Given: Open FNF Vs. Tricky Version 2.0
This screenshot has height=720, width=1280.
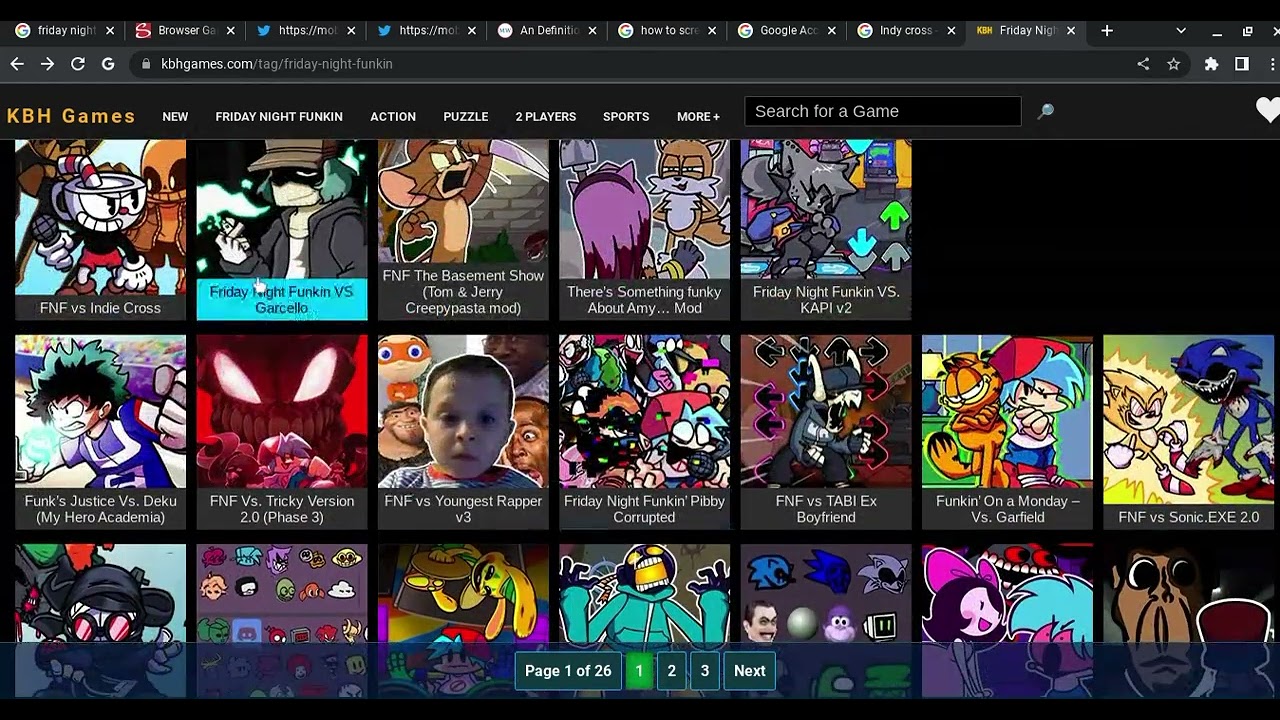Looking at the screenshot, I should coord(282,432).
